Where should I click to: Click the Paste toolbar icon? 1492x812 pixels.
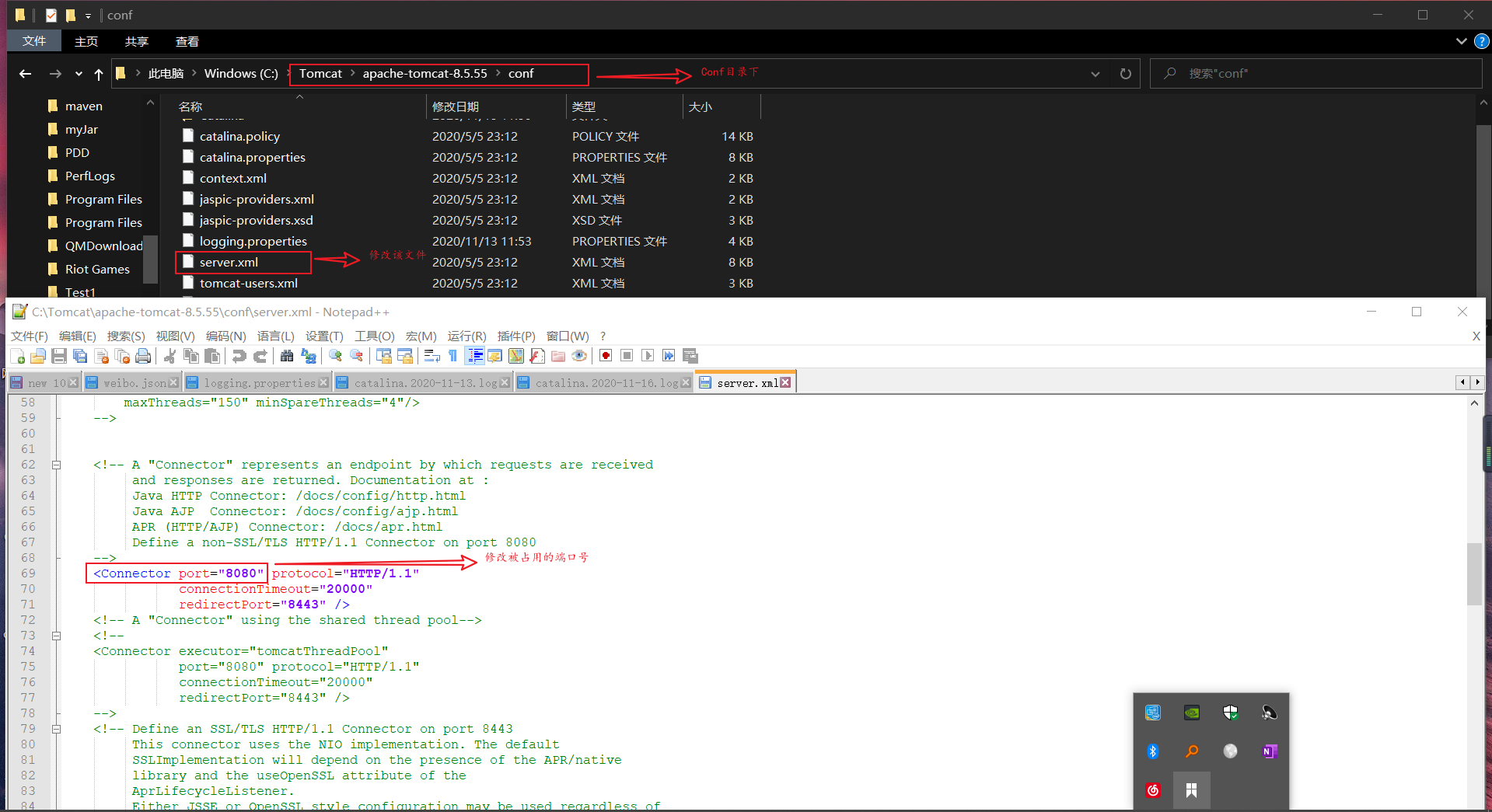[x=211, y=356]
